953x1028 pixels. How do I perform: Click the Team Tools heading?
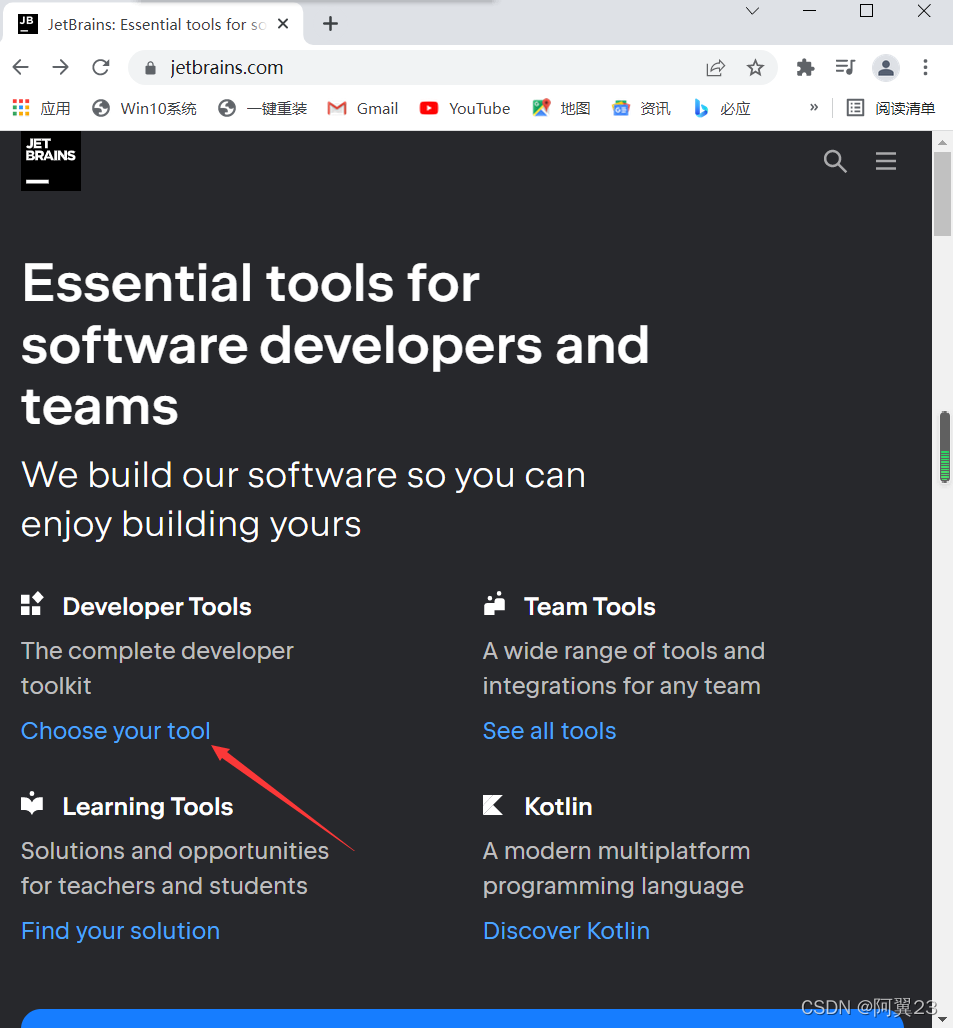click(590, 606)
